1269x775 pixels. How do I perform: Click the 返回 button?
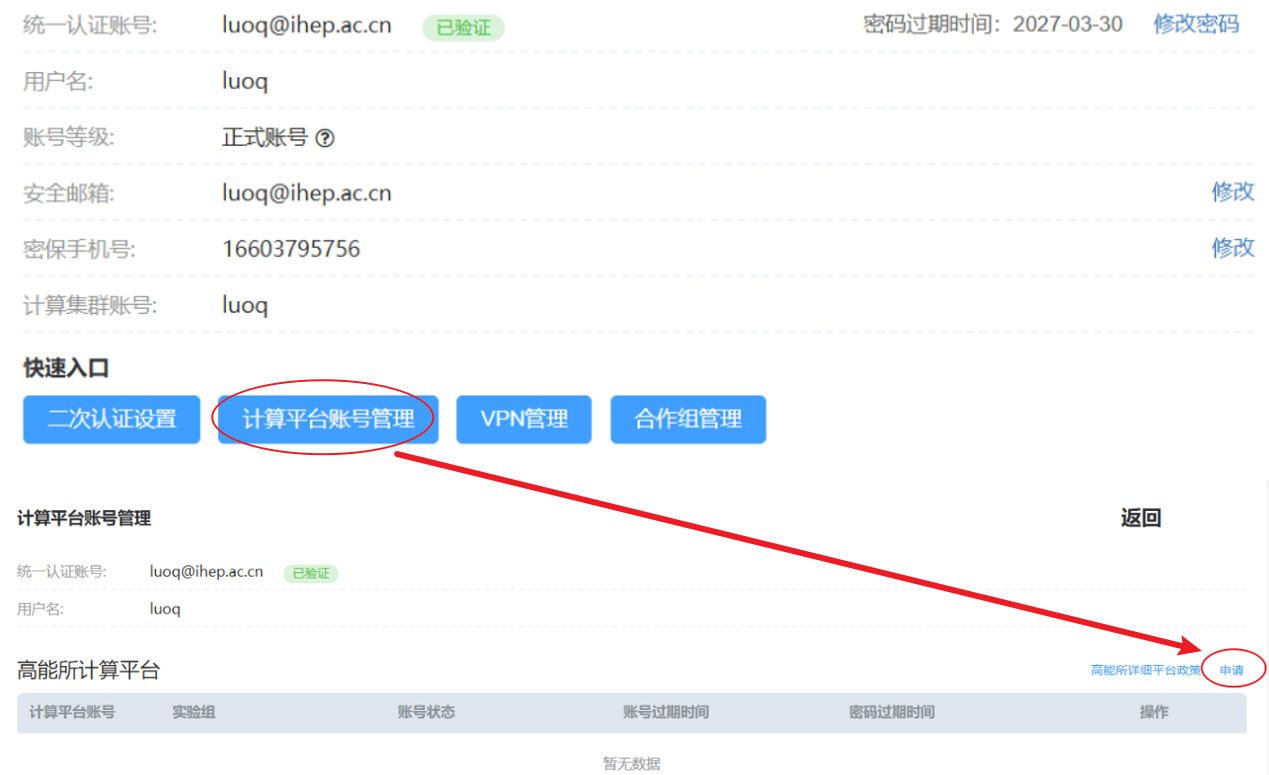(1141, 518)
